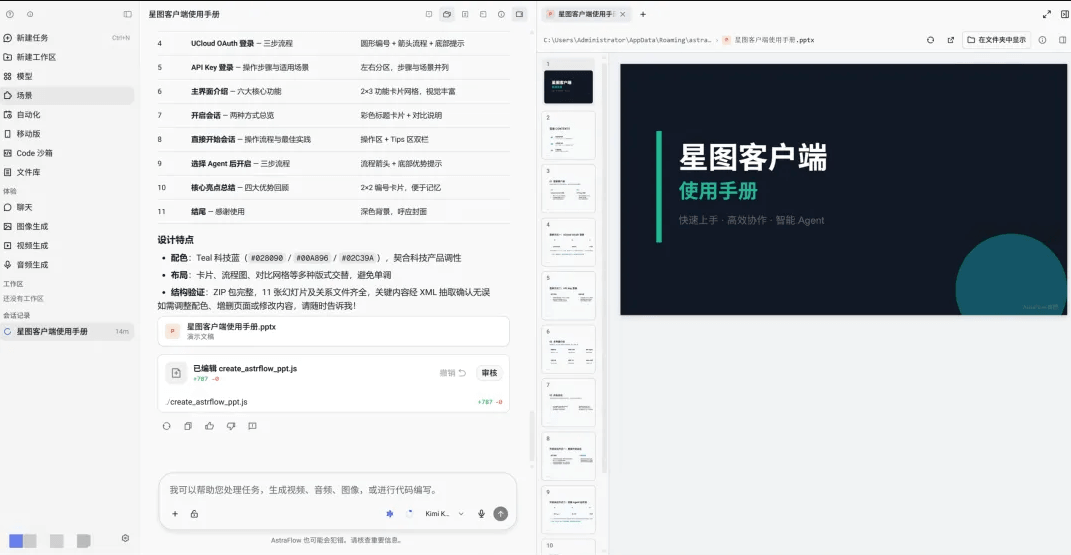Dislike the response with thumbs down

[x=231, y=426]
